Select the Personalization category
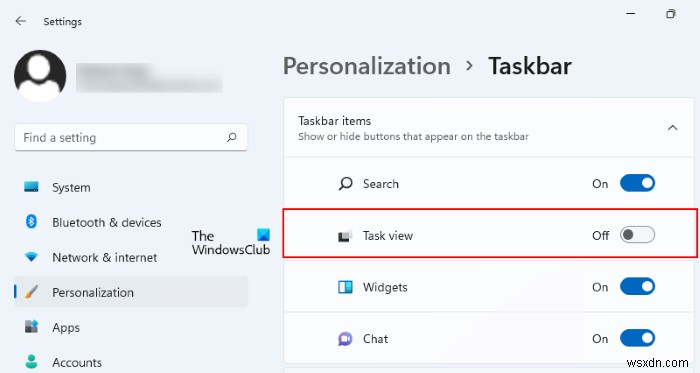This screenshot has width=700, height=373. (x=131, y=292)
